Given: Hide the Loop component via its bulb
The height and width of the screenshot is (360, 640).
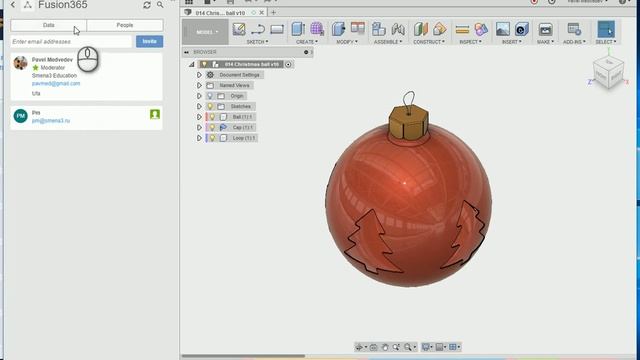Looking at the screenshot, I should tap(212, 138).
